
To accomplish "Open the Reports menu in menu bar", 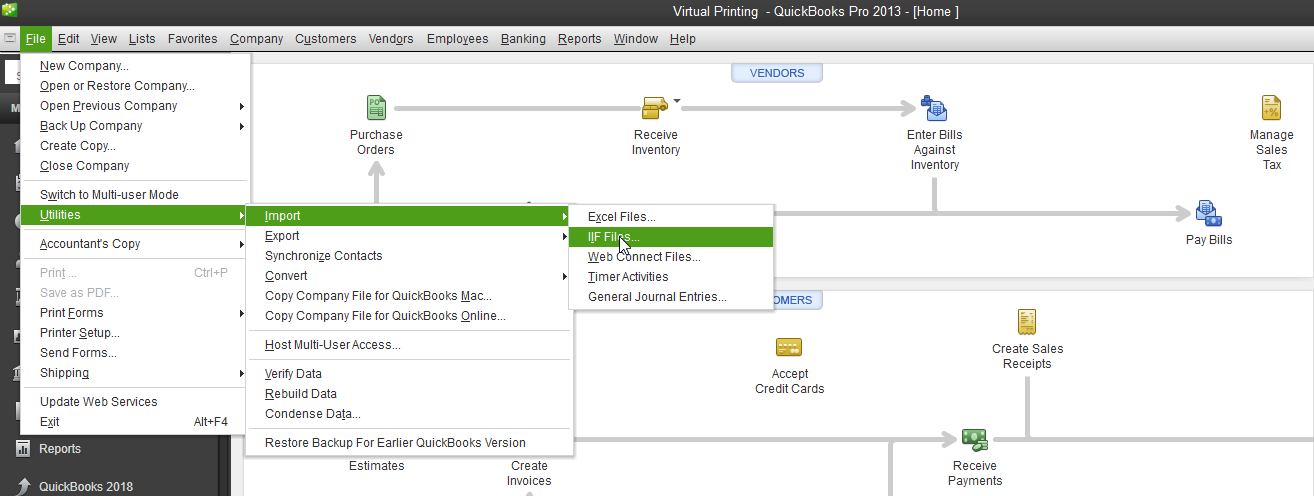I will (x=579, y=39).
